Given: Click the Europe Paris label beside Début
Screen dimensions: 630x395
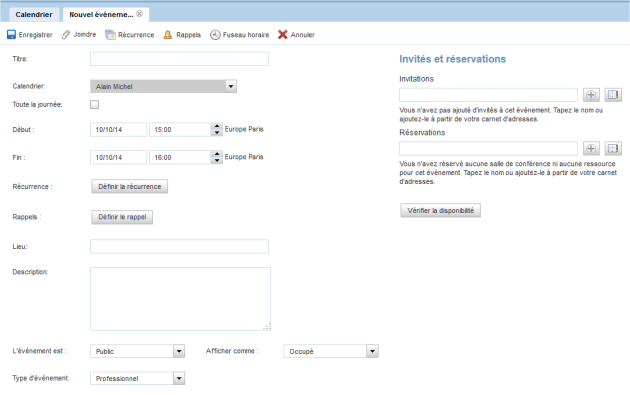Looking at the screenshot, I should (244, 129).
